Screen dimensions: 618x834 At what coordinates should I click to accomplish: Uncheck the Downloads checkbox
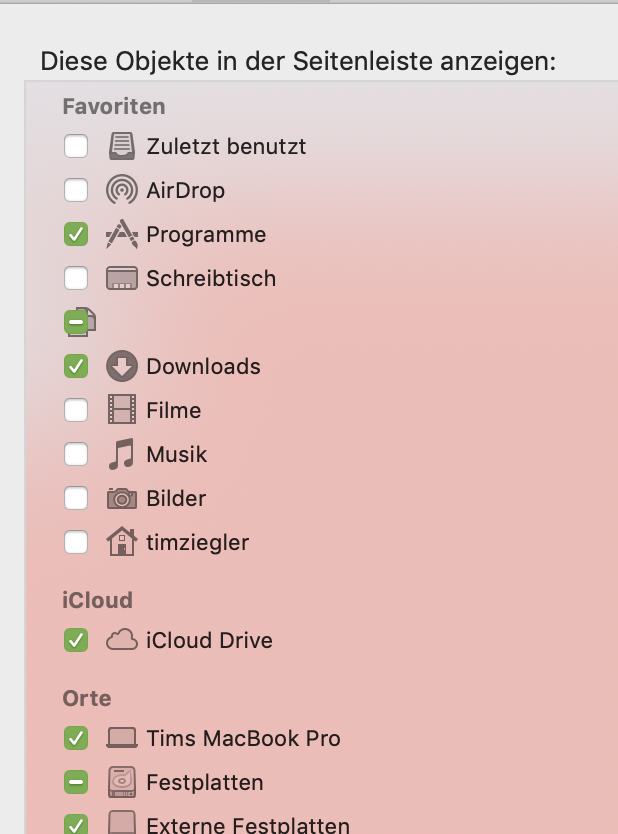(76, 366)
